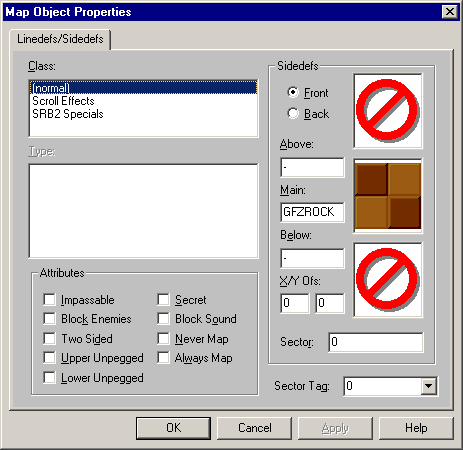Close the Map Object Properties dialog

pyautogui.click(x=449, y=12)
